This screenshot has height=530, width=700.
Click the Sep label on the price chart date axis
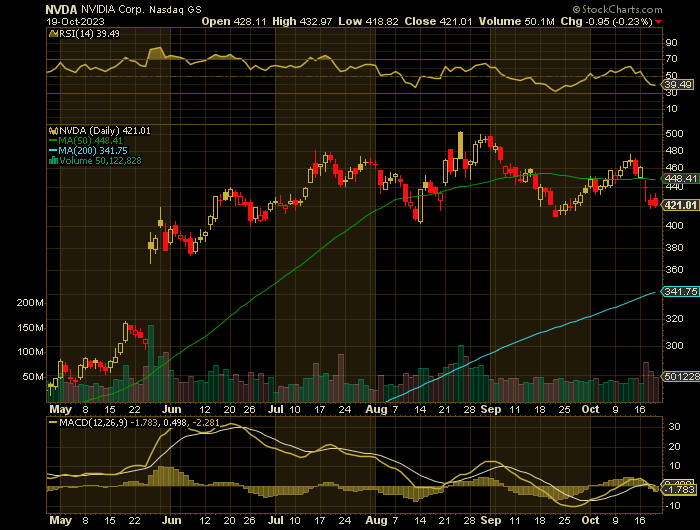[x=491, y=409]
